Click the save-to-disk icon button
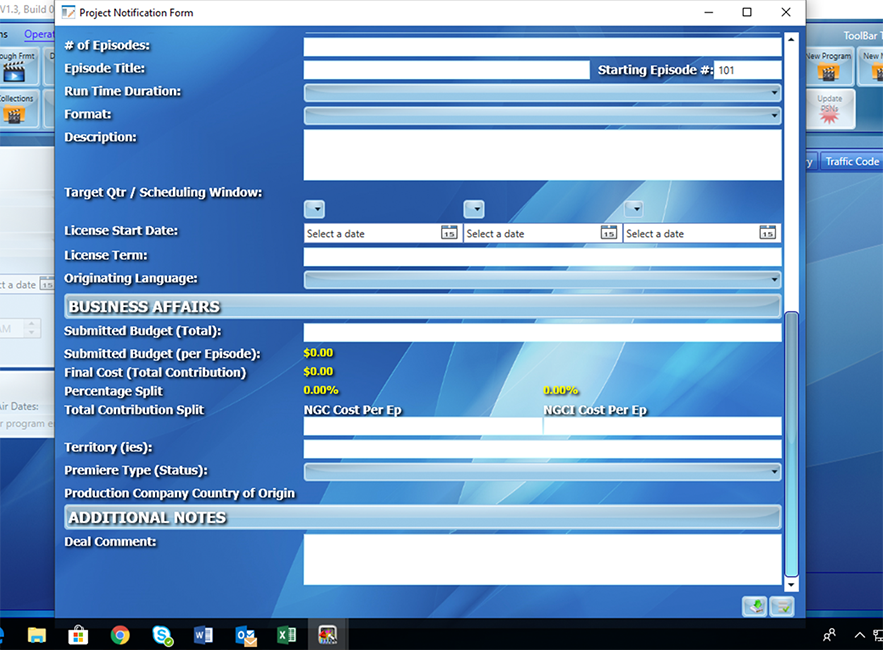Viewport: 883px width, 650px height. click(754, 606)
